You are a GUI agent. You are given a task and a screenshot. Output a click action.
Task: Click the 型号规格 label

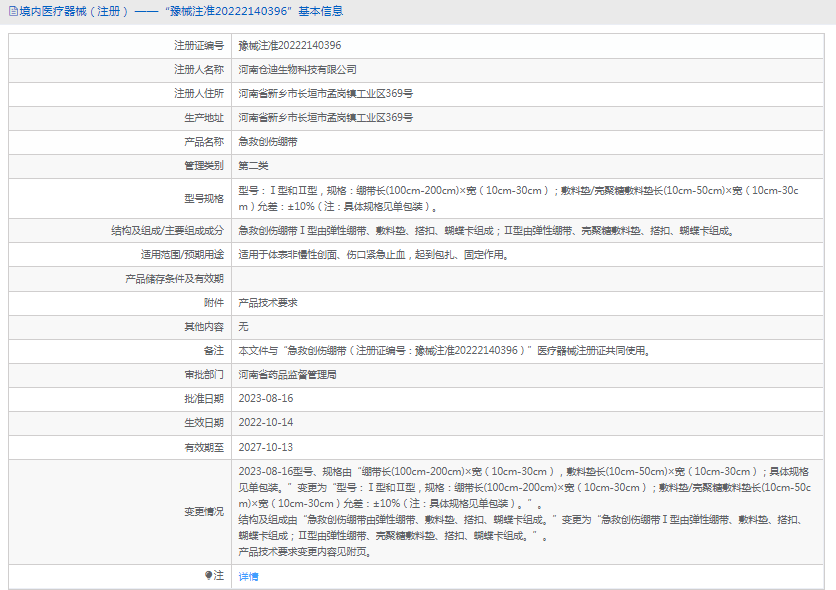pos(204,198)
